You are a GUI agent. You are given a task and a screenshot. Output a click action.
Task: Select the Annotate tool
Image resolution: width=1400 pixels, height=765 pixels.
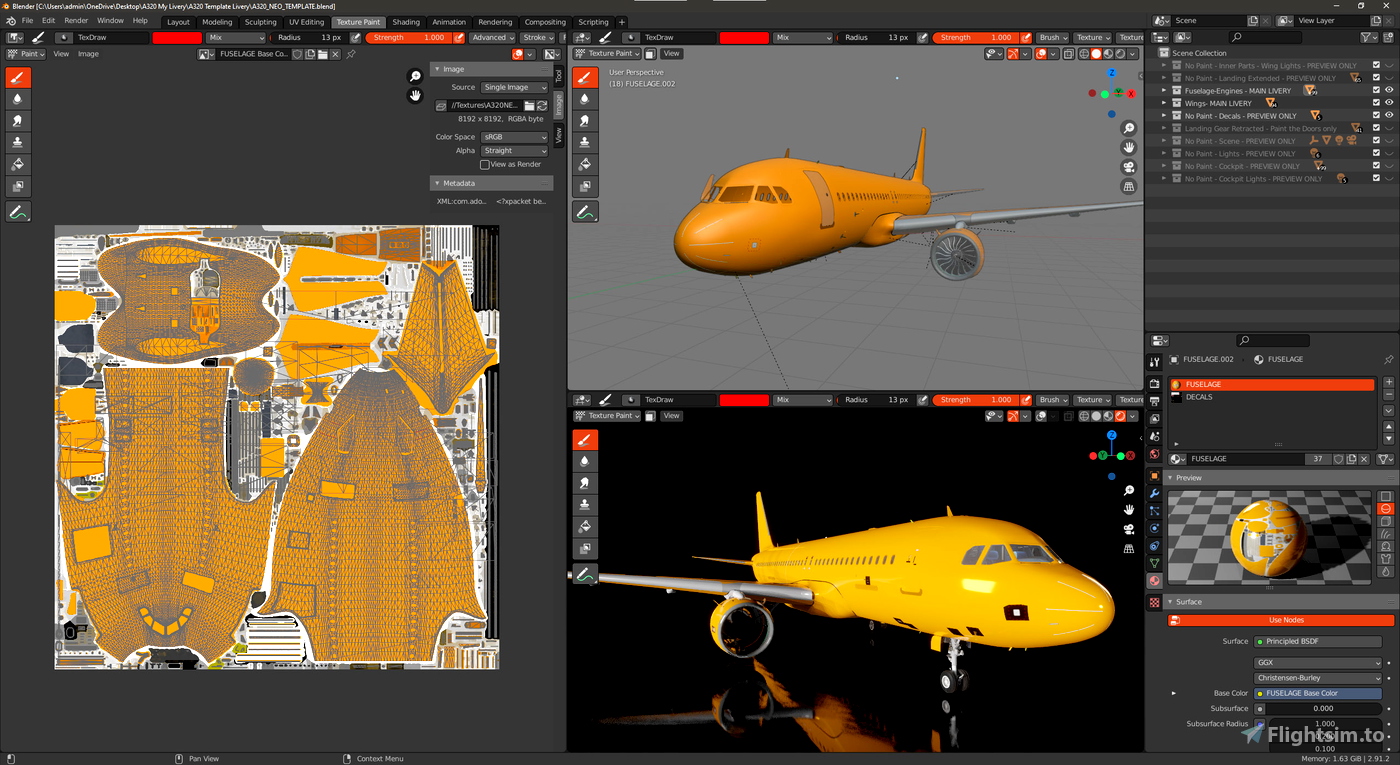[x=17, y=211]
